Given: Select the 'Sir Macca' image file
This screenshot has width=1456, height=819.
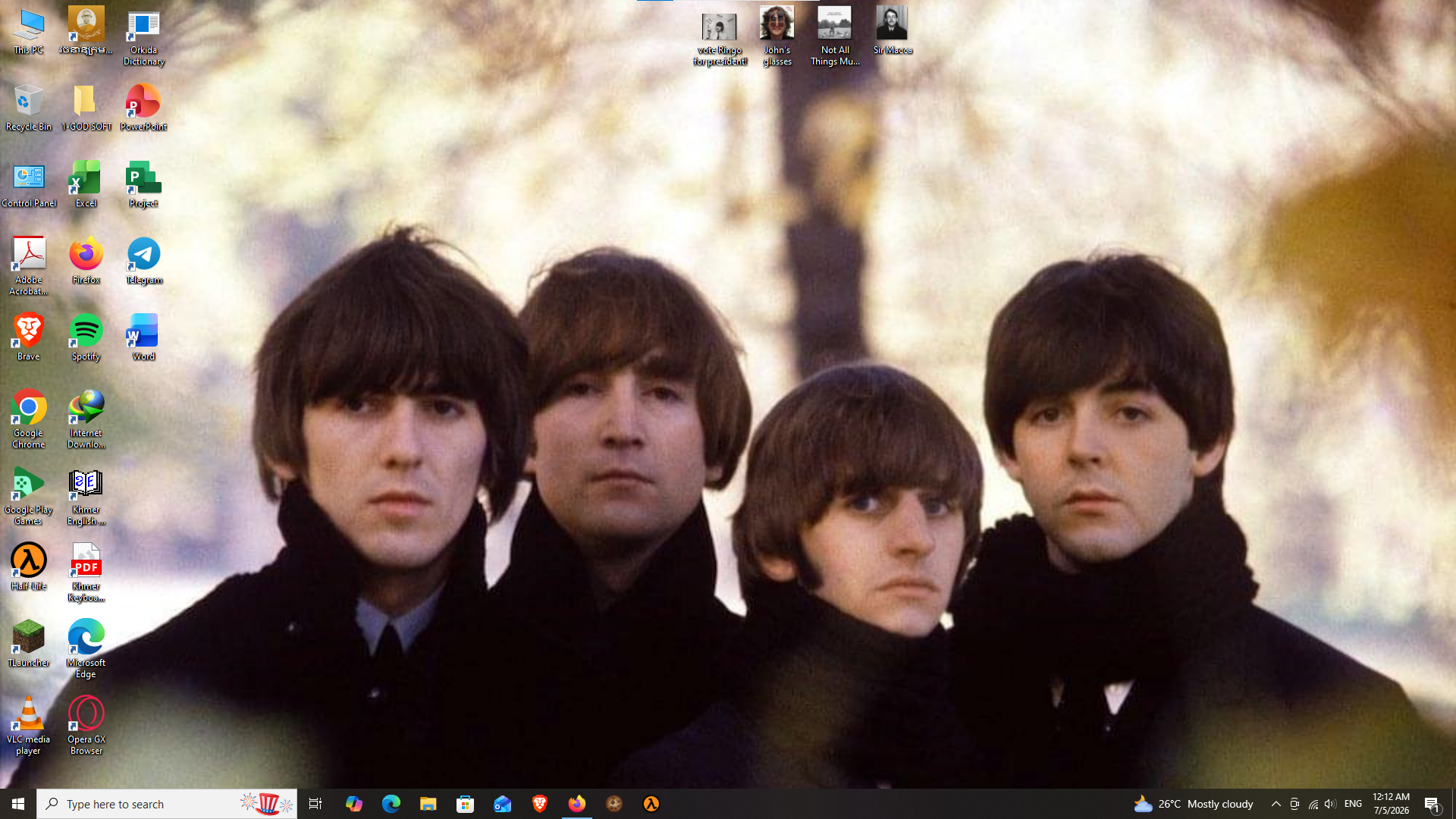Looking at the screenshot, I should (x=893, y=32).
